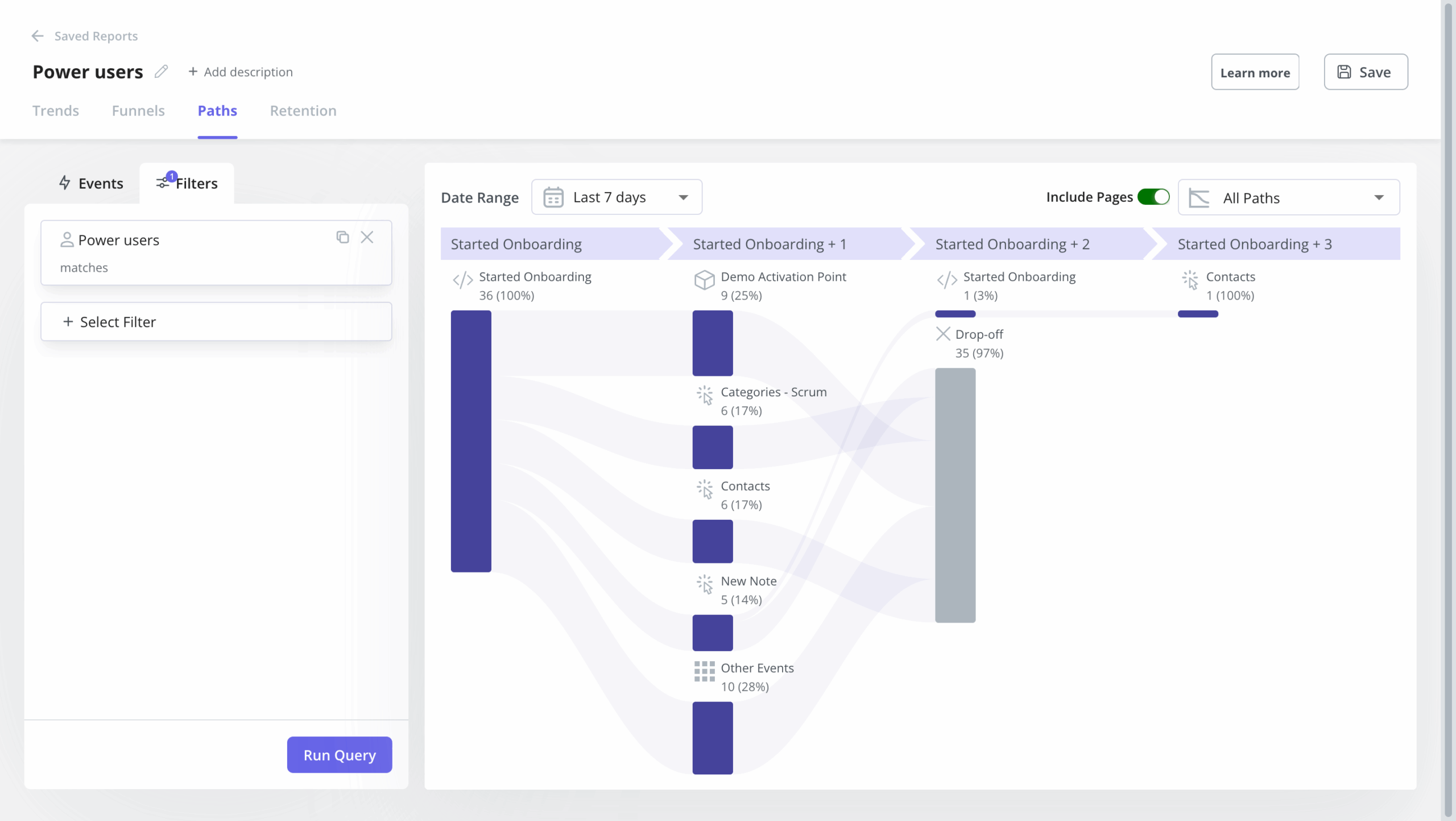
Task: Open the Filters tab
Action: click(196, 183)
